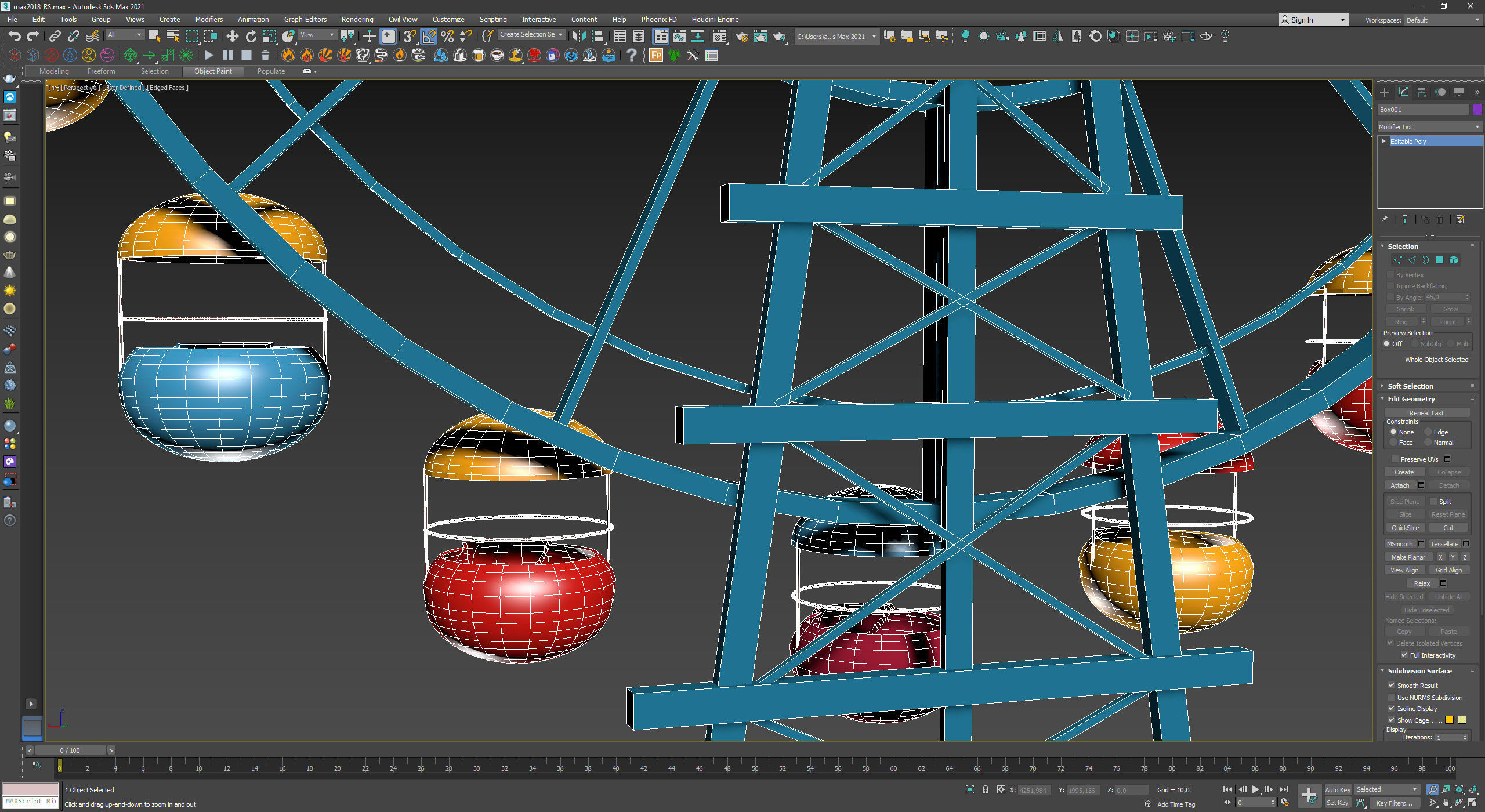Screen dimensions: 1485x812
Task: Click the Undo arrow icon
Action: (15, 37)
